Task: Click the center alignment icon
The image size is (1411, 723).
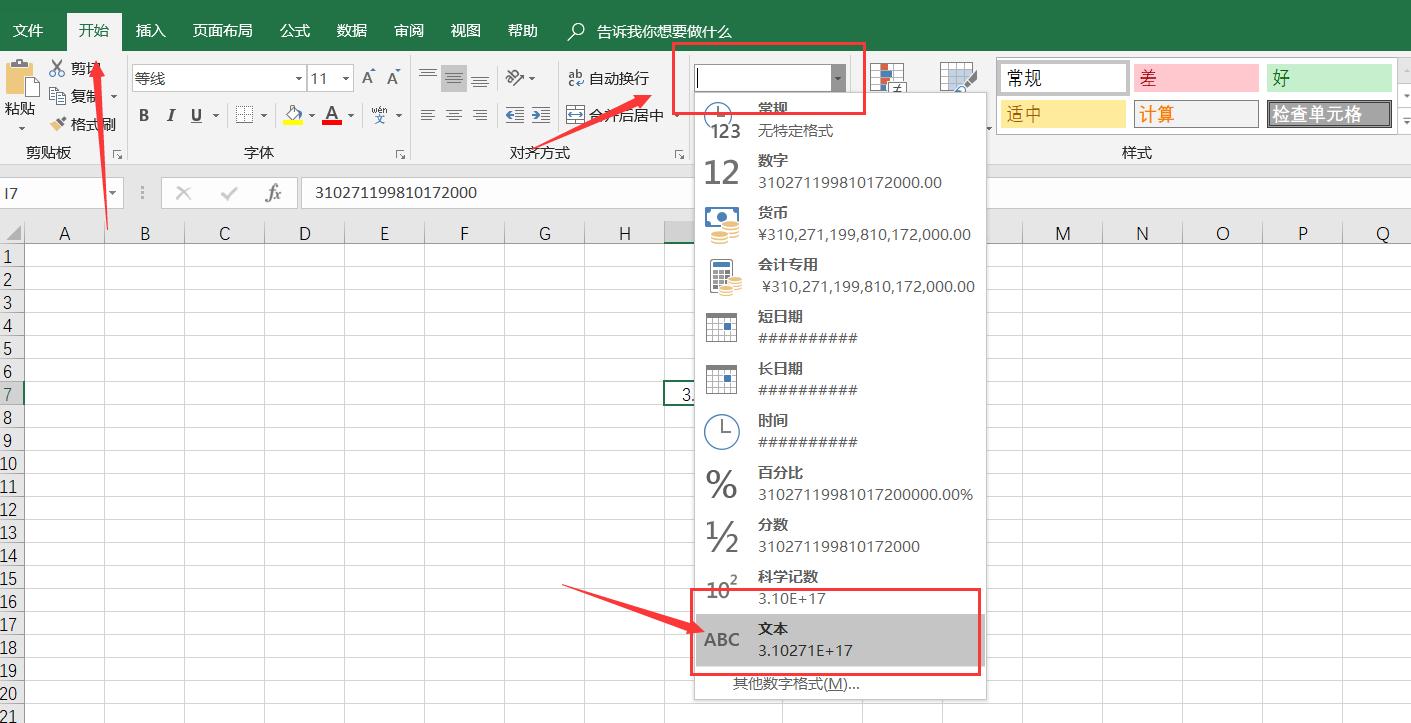Action: (x=455, y=114)
